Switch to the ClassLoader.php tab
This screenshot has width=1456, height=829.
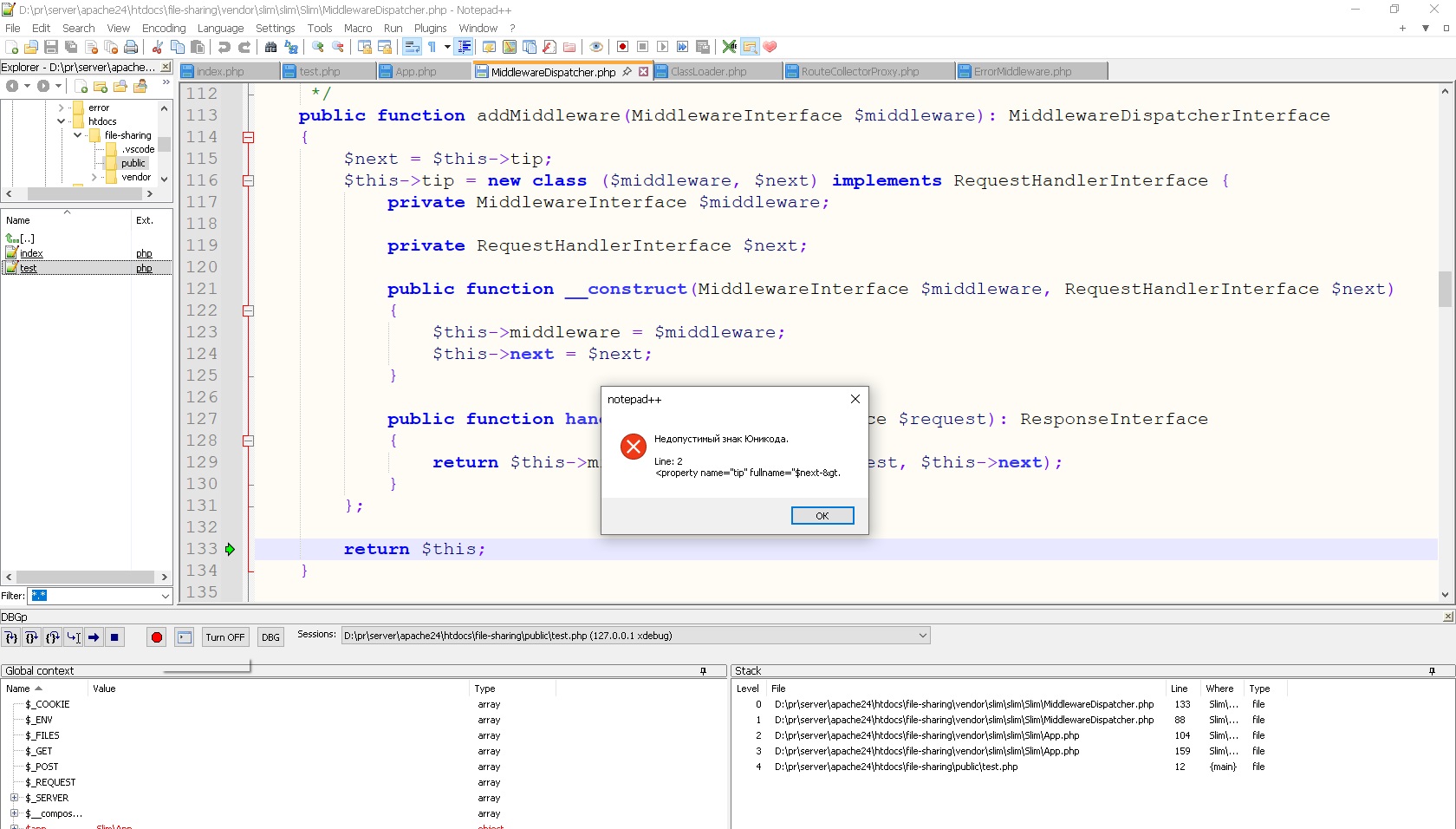point(708,72)
